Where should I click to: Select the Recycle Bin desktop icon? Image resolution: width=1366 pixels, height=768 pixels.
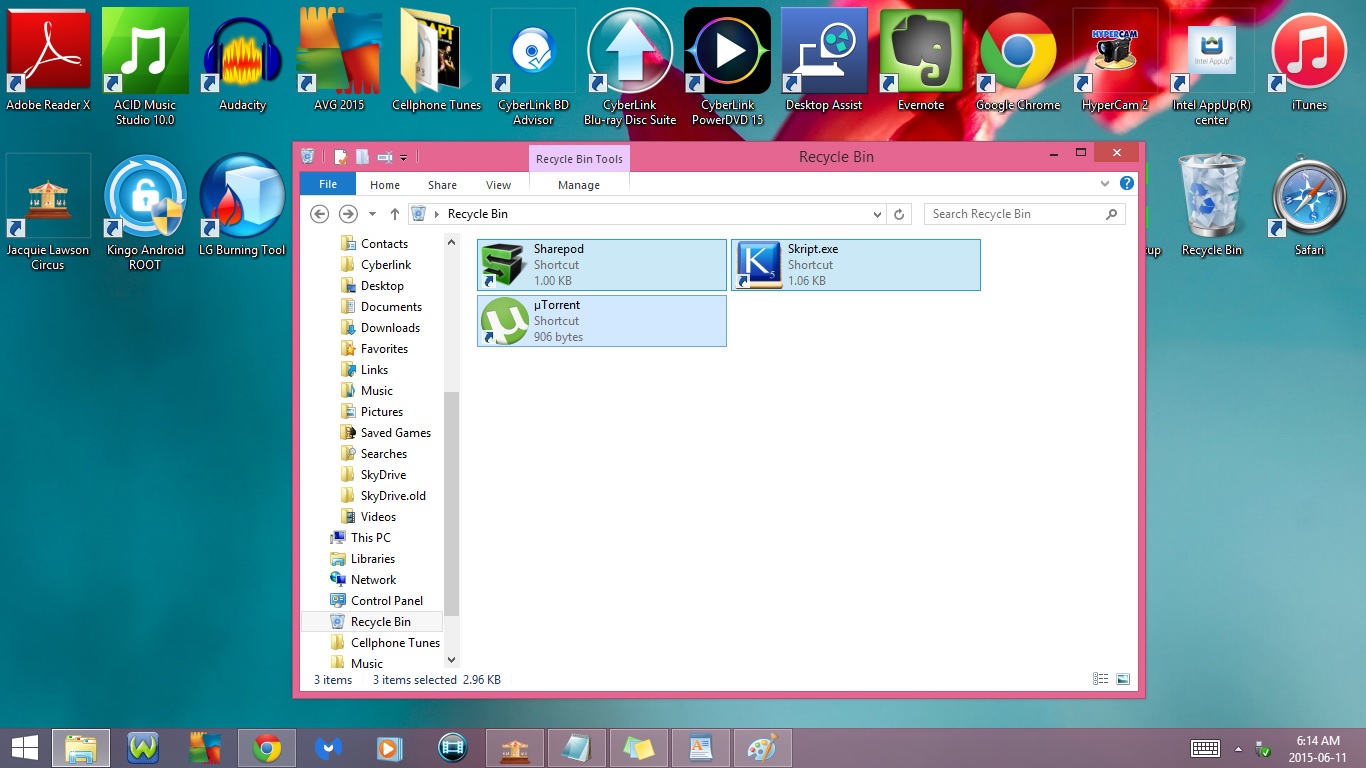[x=1212, y=206]
